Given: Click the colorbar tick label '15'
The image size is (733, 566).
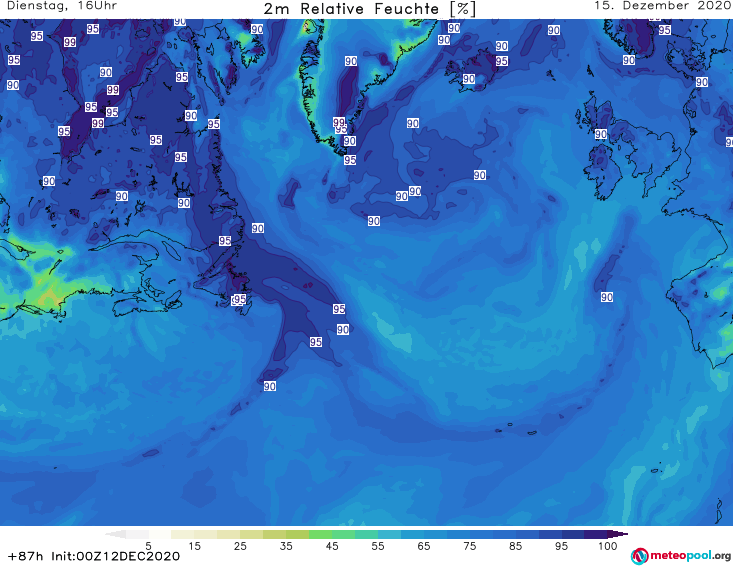Looking at the screenshot, I should (194, 546).
